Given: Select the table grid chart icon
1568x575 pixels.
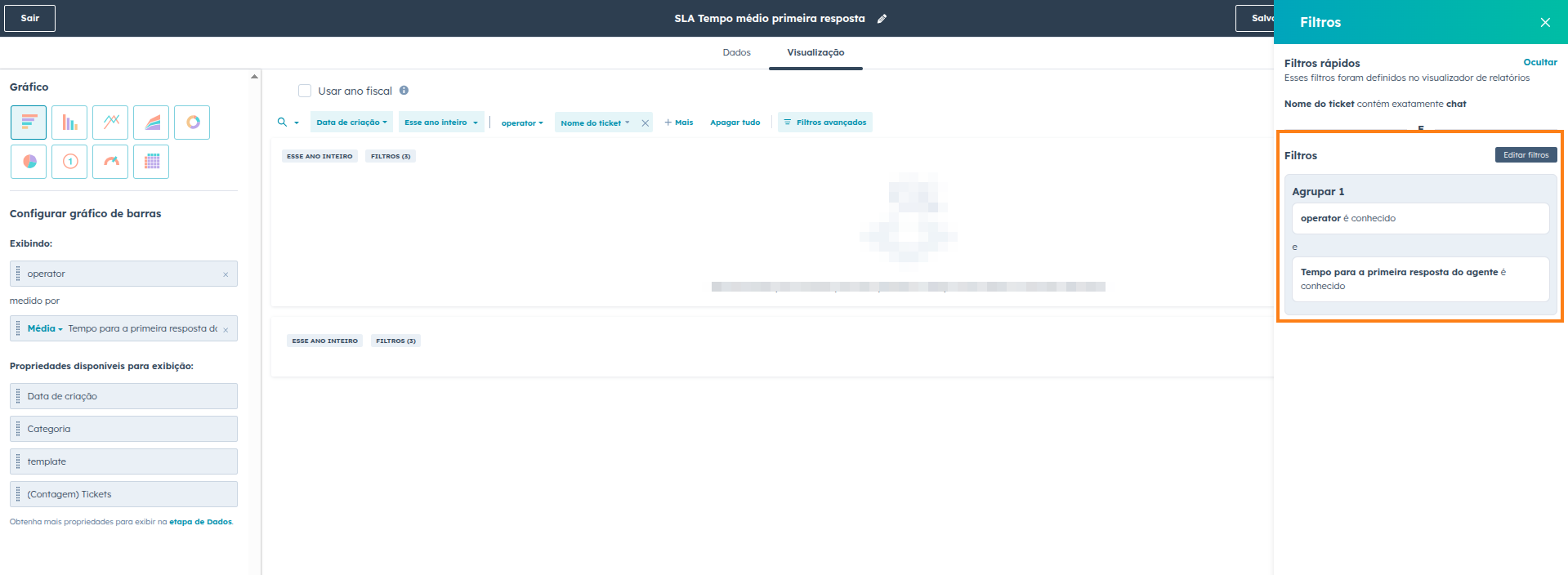Looking at the screenshot, I should [x=151, y=162].
